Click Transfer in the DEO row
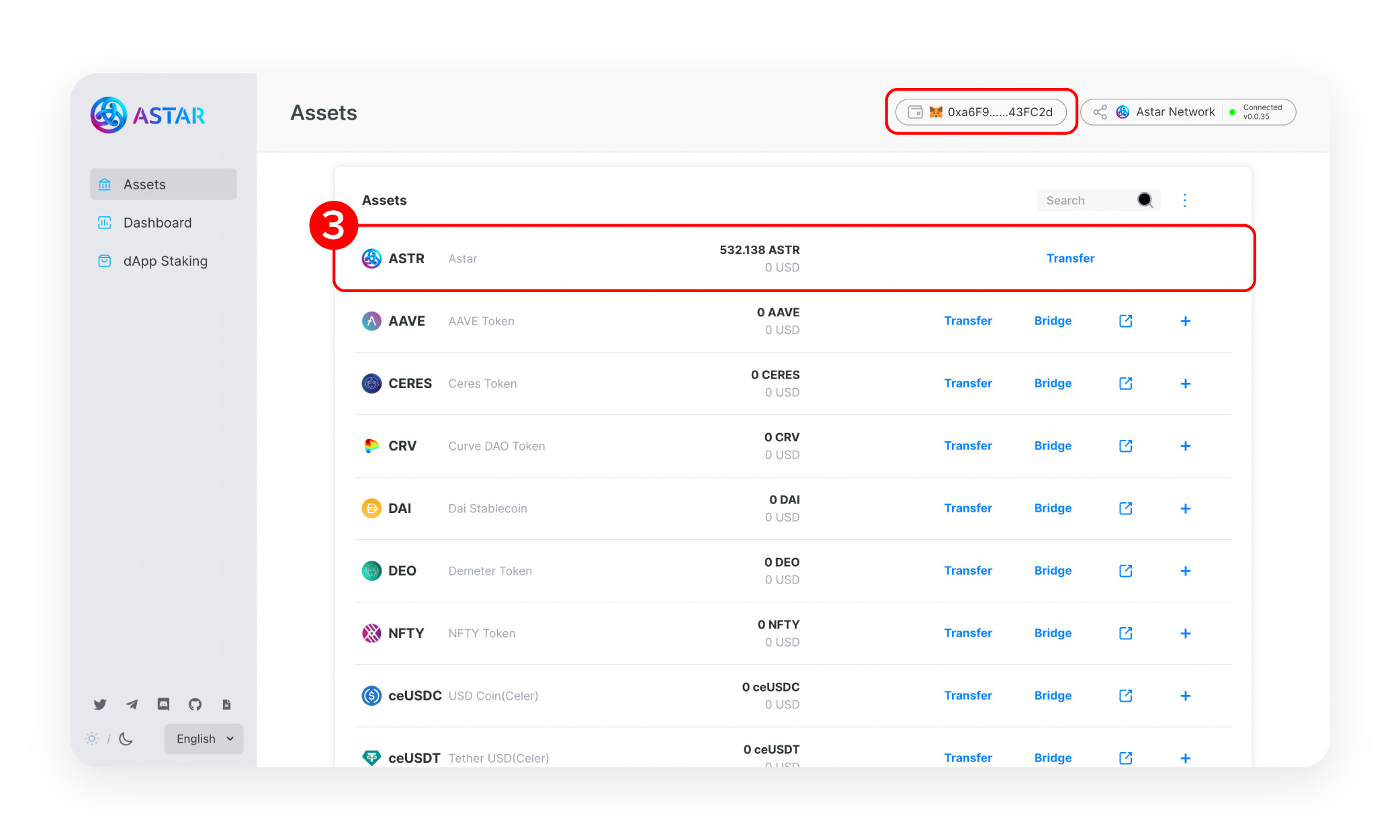 [968, 571]
